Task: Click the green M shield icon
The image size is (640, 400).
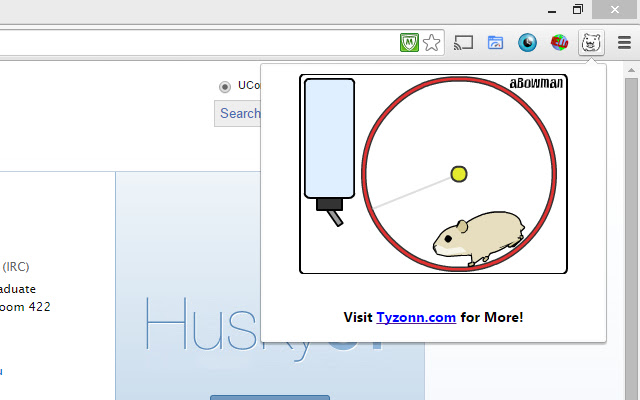Action: click(x=409, y=42)
